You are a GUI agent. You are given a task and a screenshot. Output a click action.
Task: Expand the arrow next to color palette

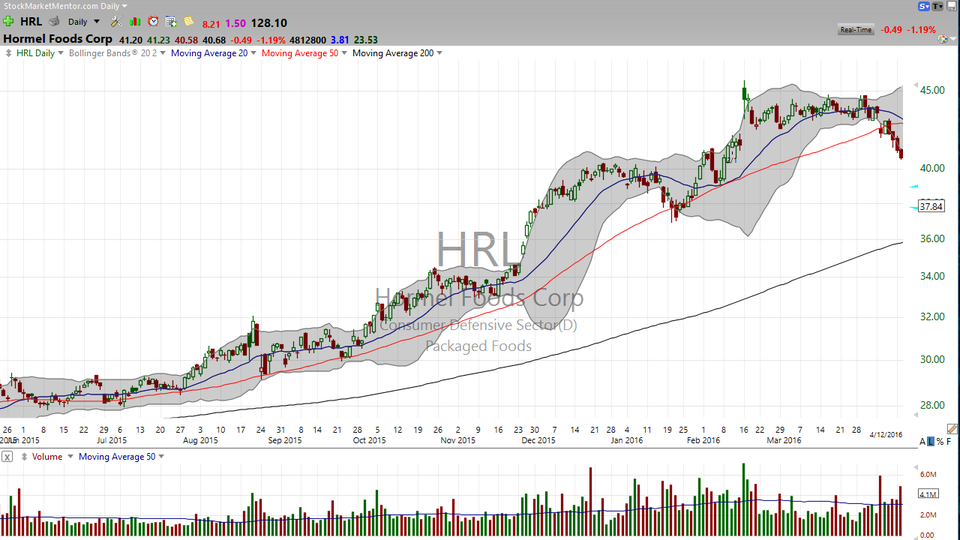952,39
